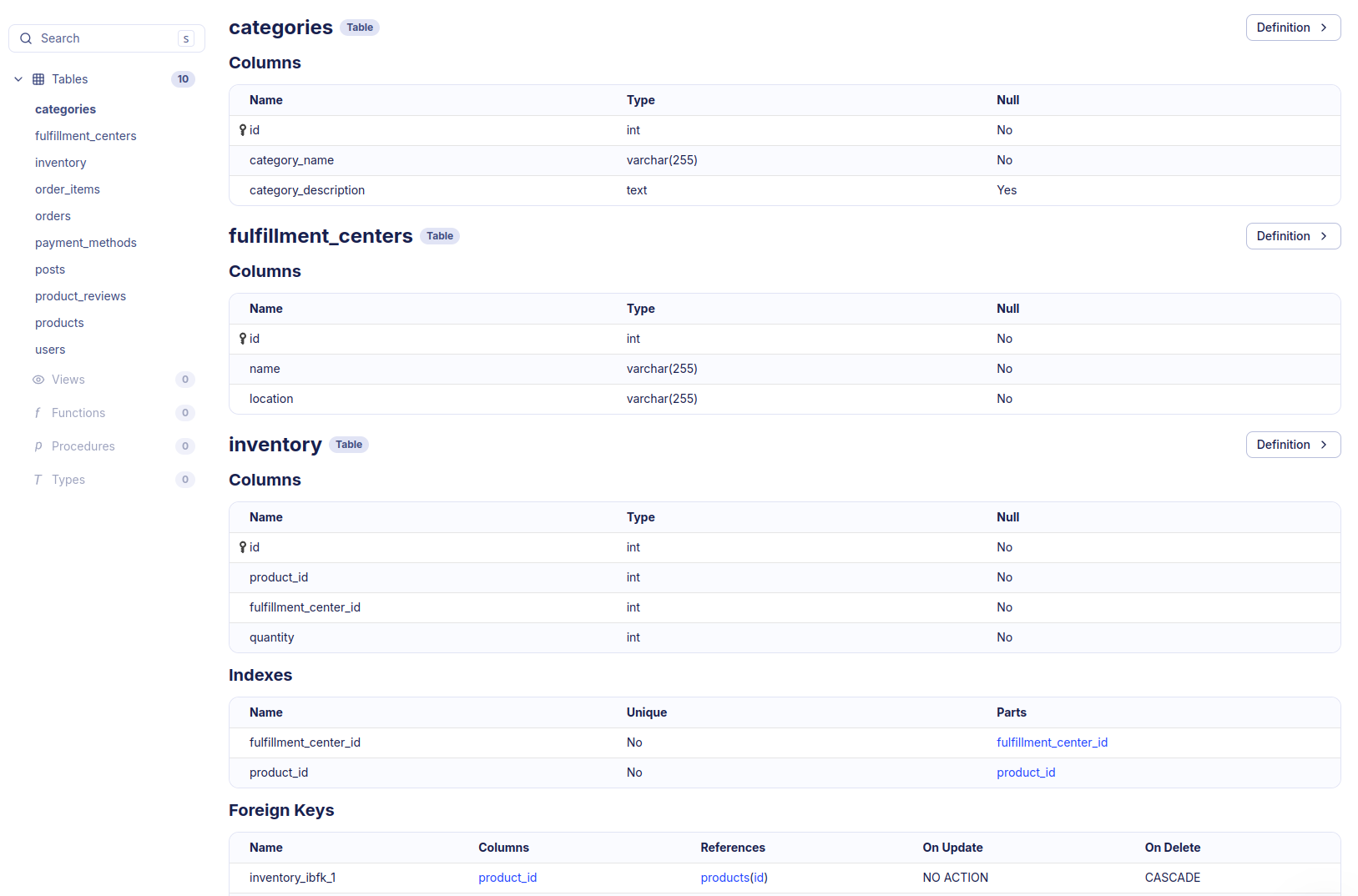Open Definition for fulfillment_centers table
This screenshot has height=896, width=1358.
tap(1293, 236)
